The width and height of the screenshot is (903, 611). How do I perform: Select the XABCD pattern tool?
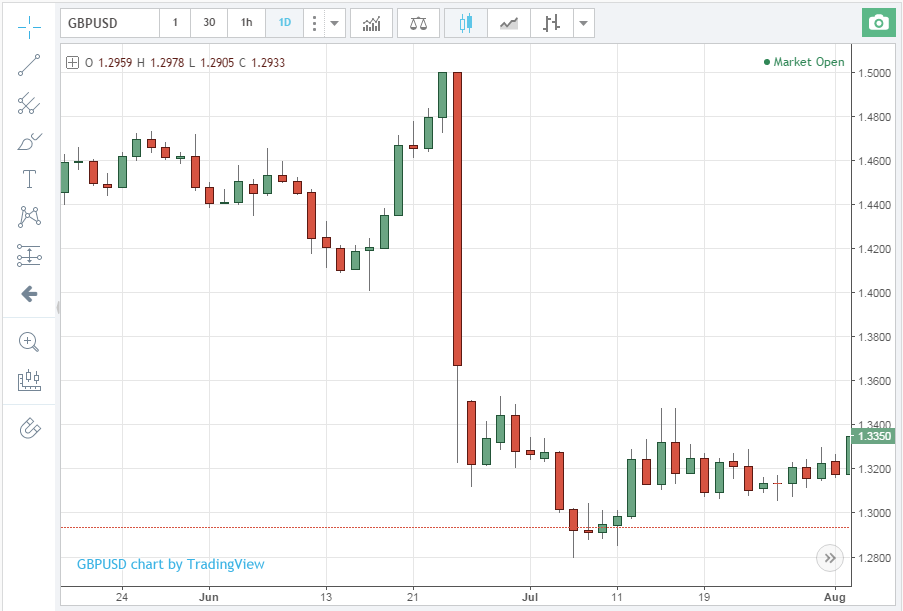[29, 217]
